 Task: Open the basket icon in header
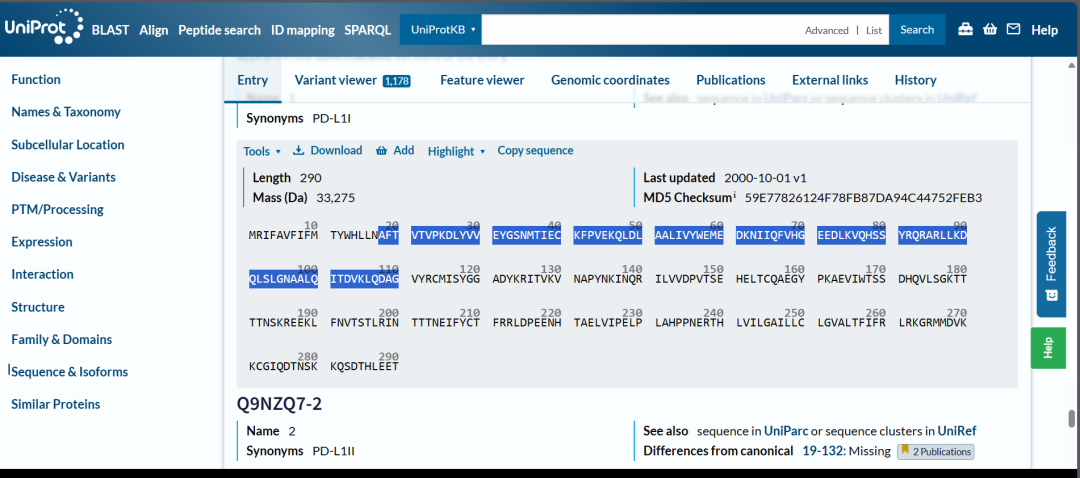[989, 30]
